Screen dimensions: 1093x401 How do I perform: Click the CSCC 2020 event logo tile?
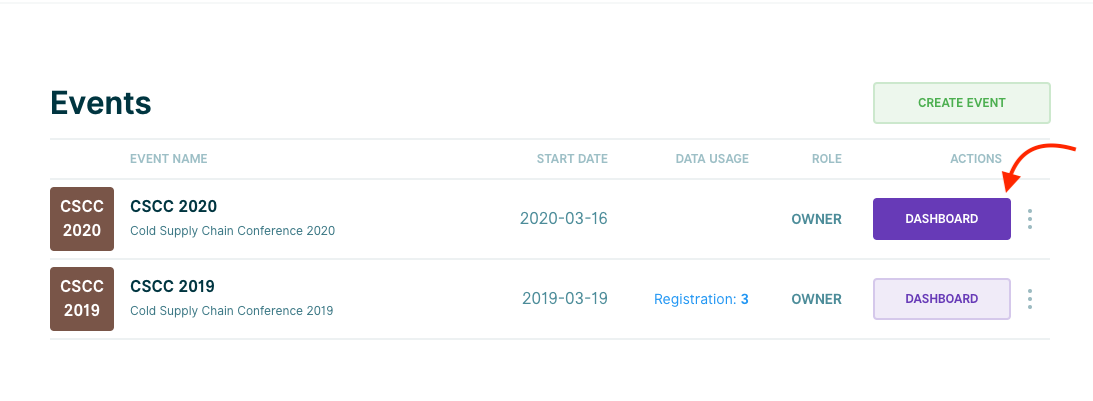(x=82, y=219)
